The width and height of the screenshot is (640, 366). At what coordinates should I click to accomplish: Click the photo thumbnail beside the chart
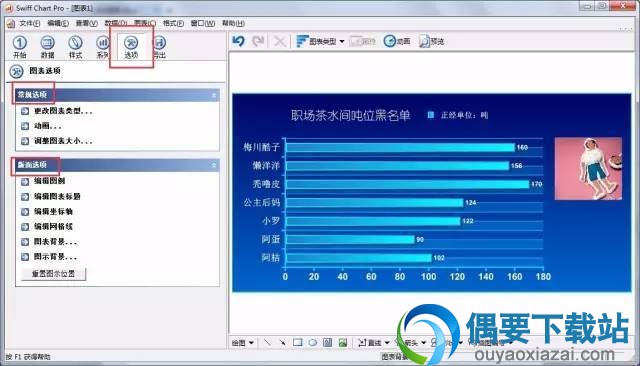pyautogui.click(x=588, y=169)
